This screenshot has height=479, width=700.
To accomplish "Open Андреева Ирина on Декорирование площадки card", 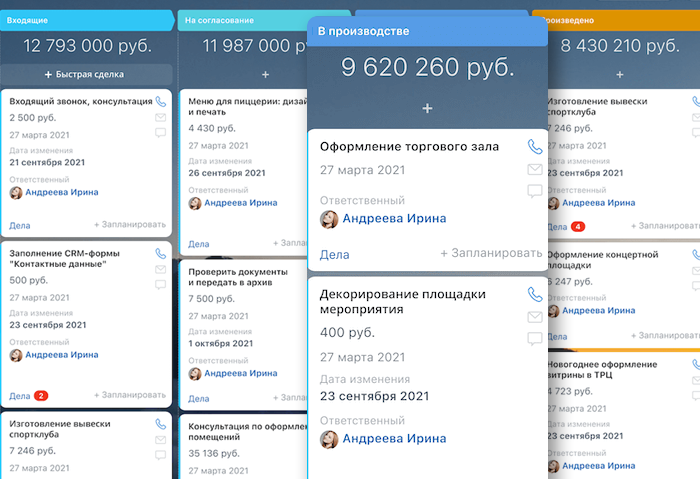I will (x=393, y=438).
